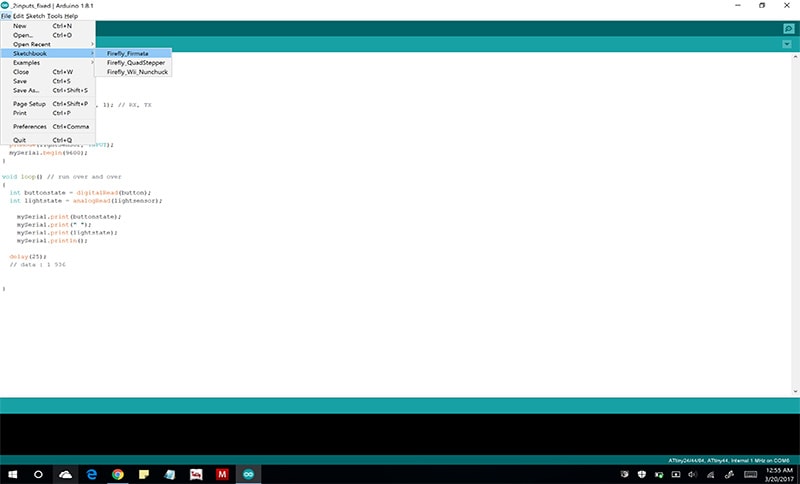Viewport: 800px width, 484px height.
Task: Open the Help menu
Action: (x=71, y=16)
